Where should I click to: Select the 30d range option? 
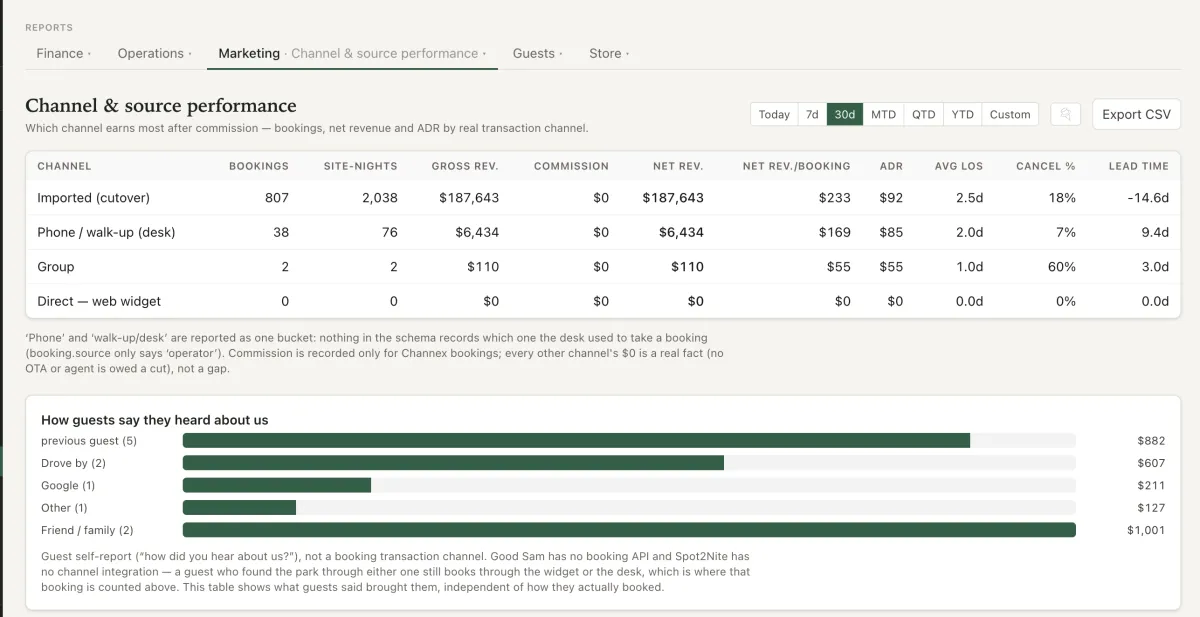tap(845, 114)
